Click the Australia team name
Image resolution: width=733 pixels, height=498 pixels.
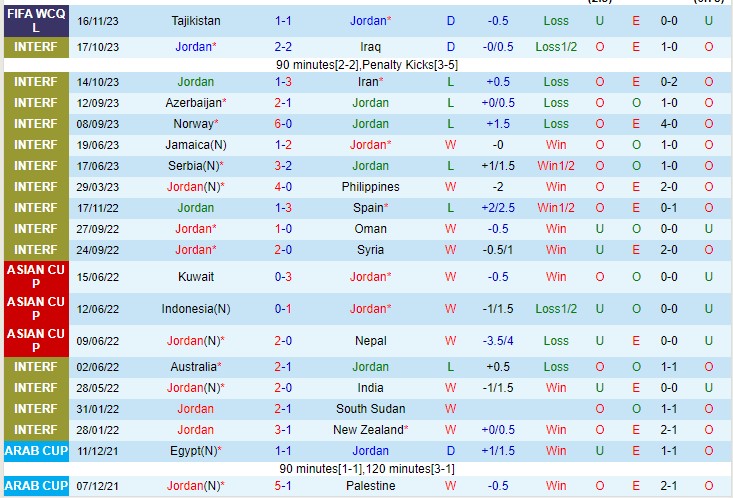point(193,367)
